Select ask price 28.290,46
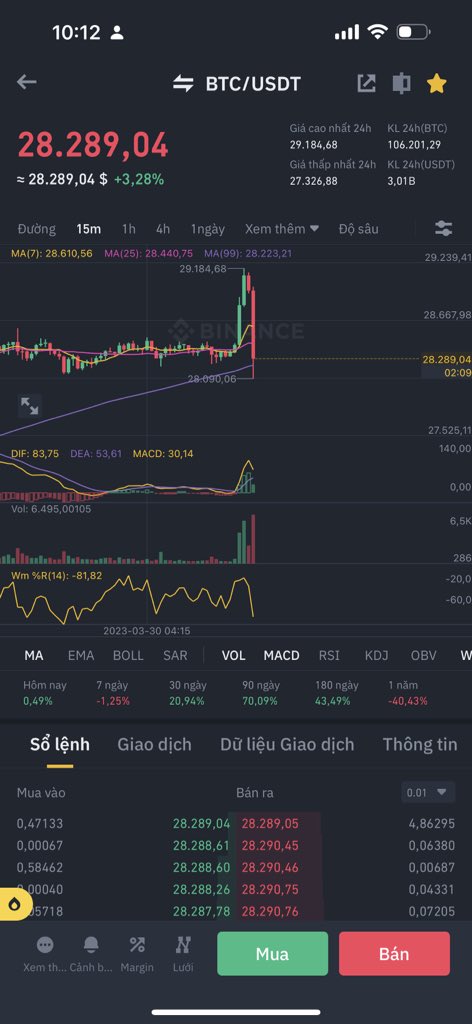 [270, 867]
